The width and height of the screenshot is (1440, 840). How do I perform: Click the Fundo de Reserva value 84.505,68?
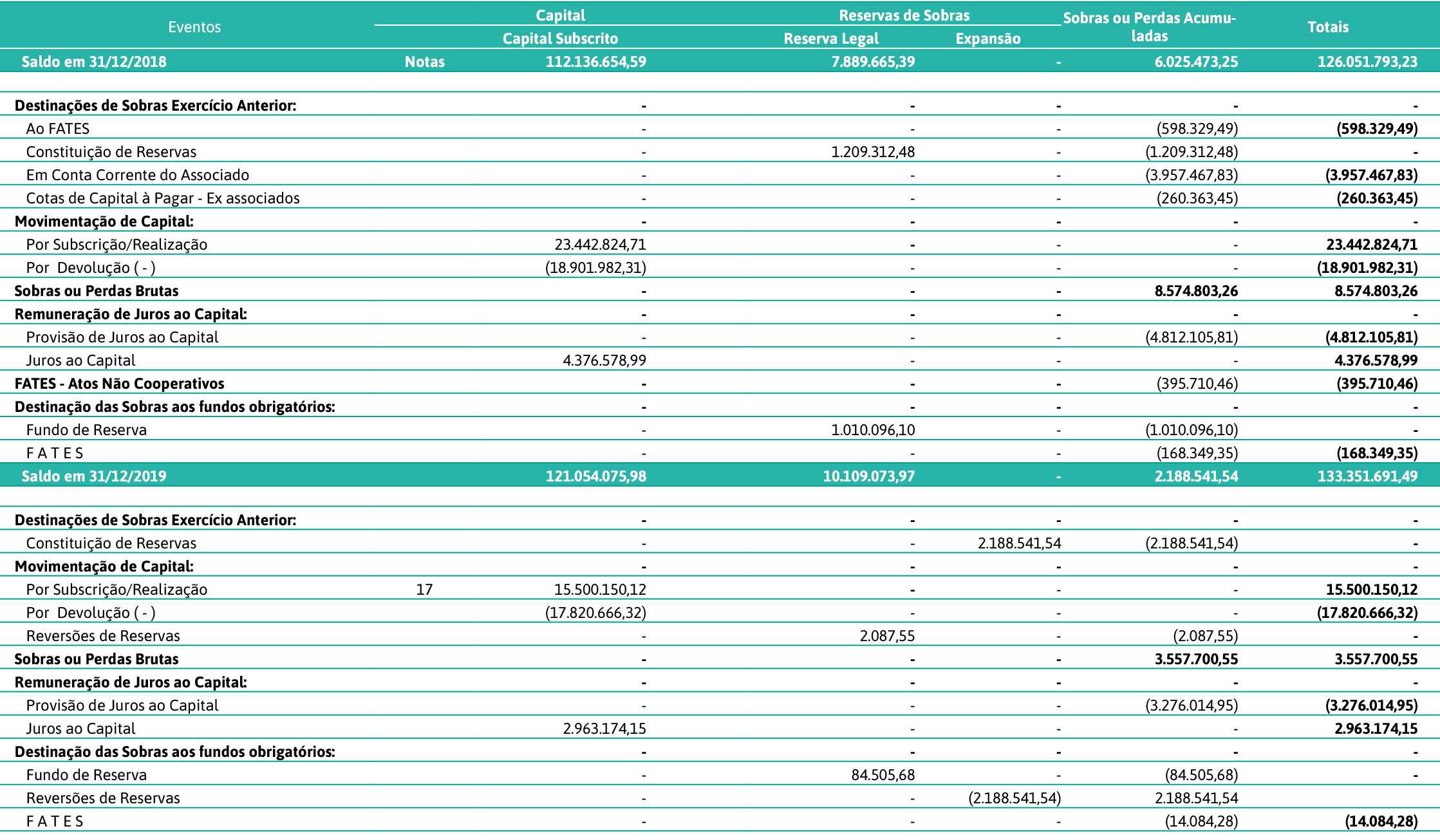pyautogui.click(x=883, y=775)
